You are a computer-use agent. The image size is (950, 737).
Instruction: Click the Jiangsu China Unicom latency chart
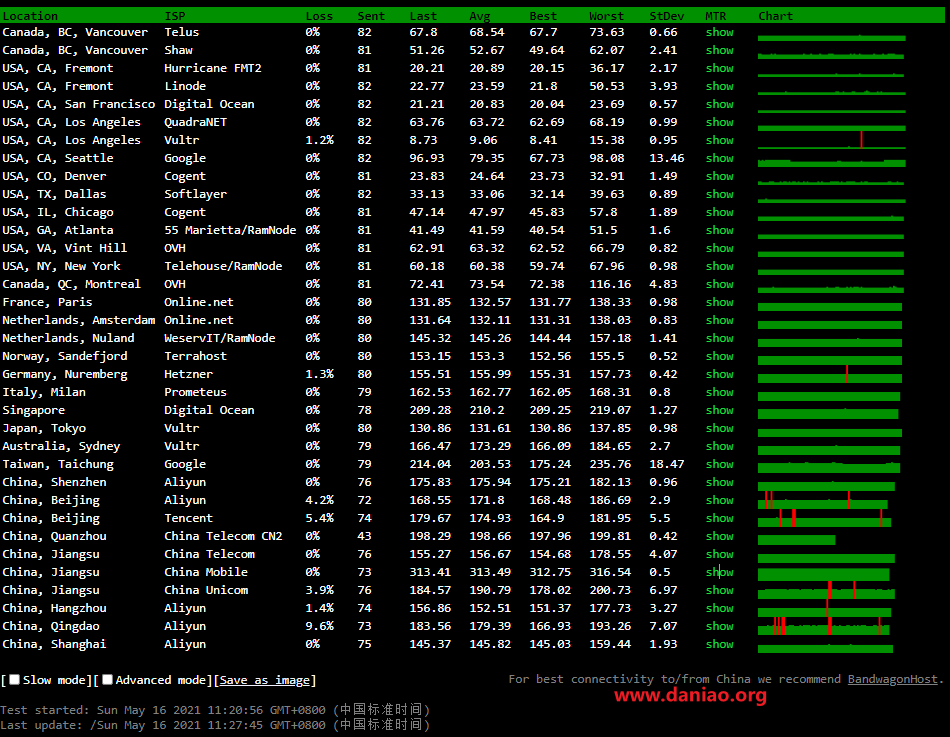pos(826,590)
